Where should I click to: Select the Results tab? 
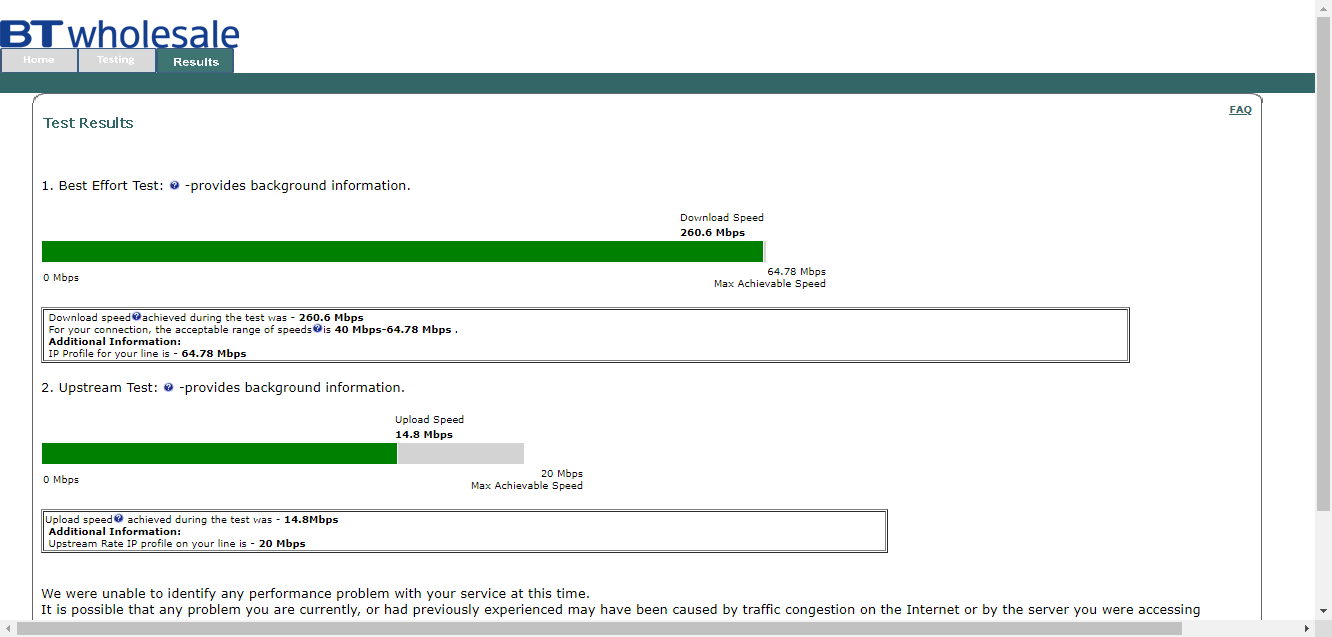tap(195, 62)
